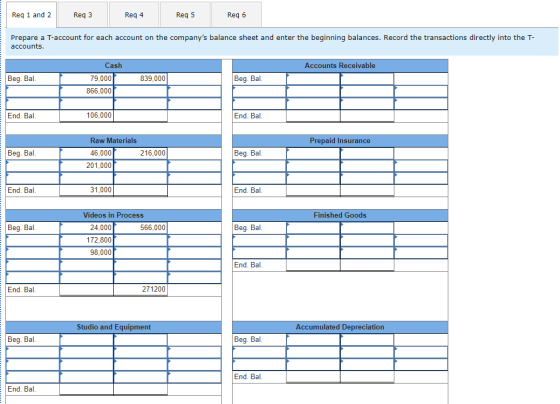Click the Finished Goods End. Bal. label
This screenshot has width=560, height=404.
(248, 265)
